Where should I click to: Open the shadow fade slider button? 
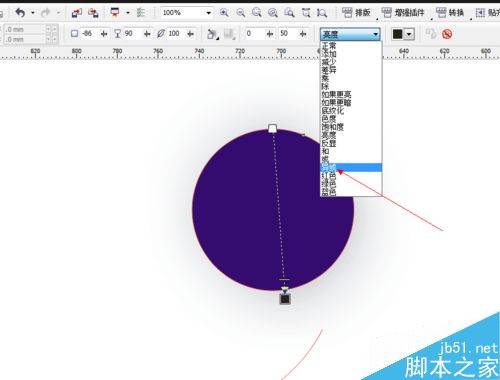tap(270, 34)
